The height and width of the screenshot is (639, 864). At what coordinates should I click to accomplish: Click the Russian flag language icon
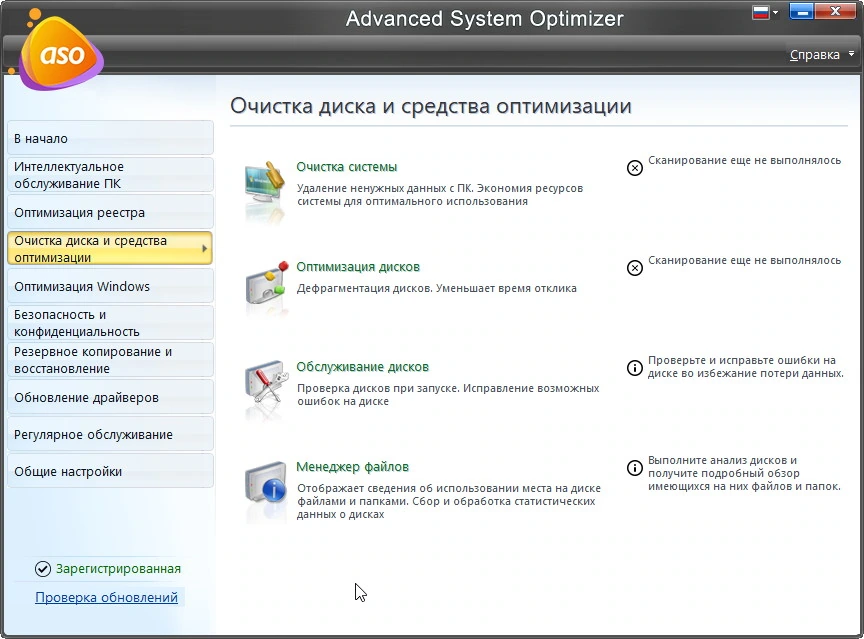(x=761, y=12)
